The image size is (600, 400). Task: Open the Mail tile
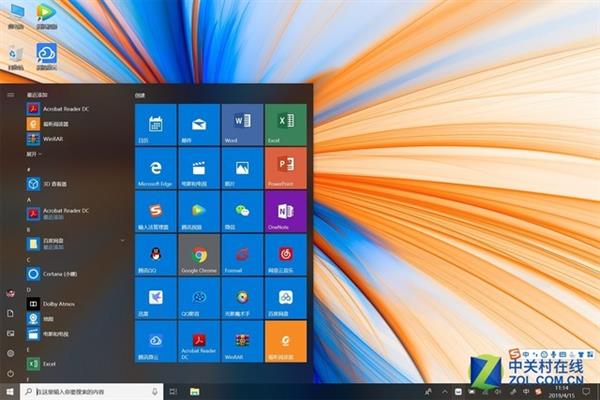[199, 125]
